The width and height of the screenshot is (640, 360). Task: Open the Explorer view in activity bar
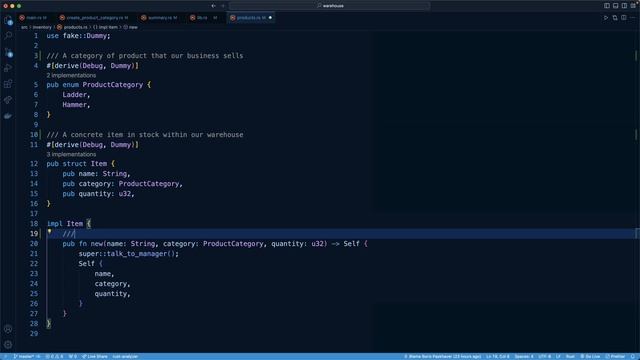point(8,20)
